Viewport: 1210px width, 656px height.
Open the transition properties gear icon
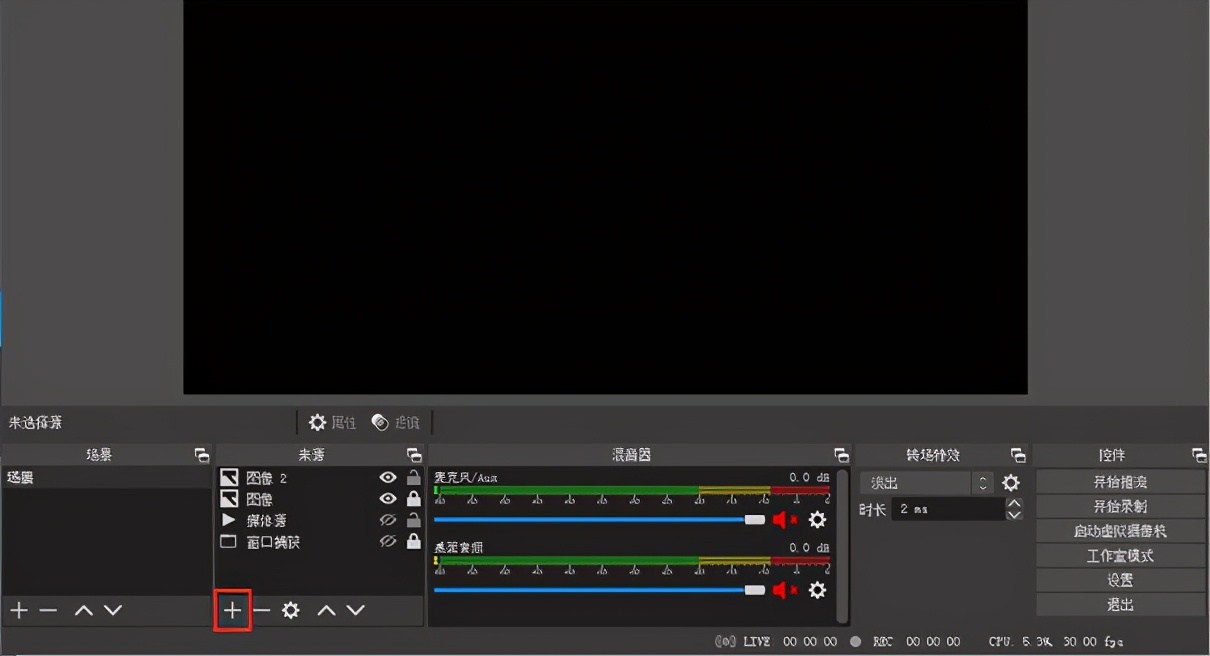coord(1011,483)
